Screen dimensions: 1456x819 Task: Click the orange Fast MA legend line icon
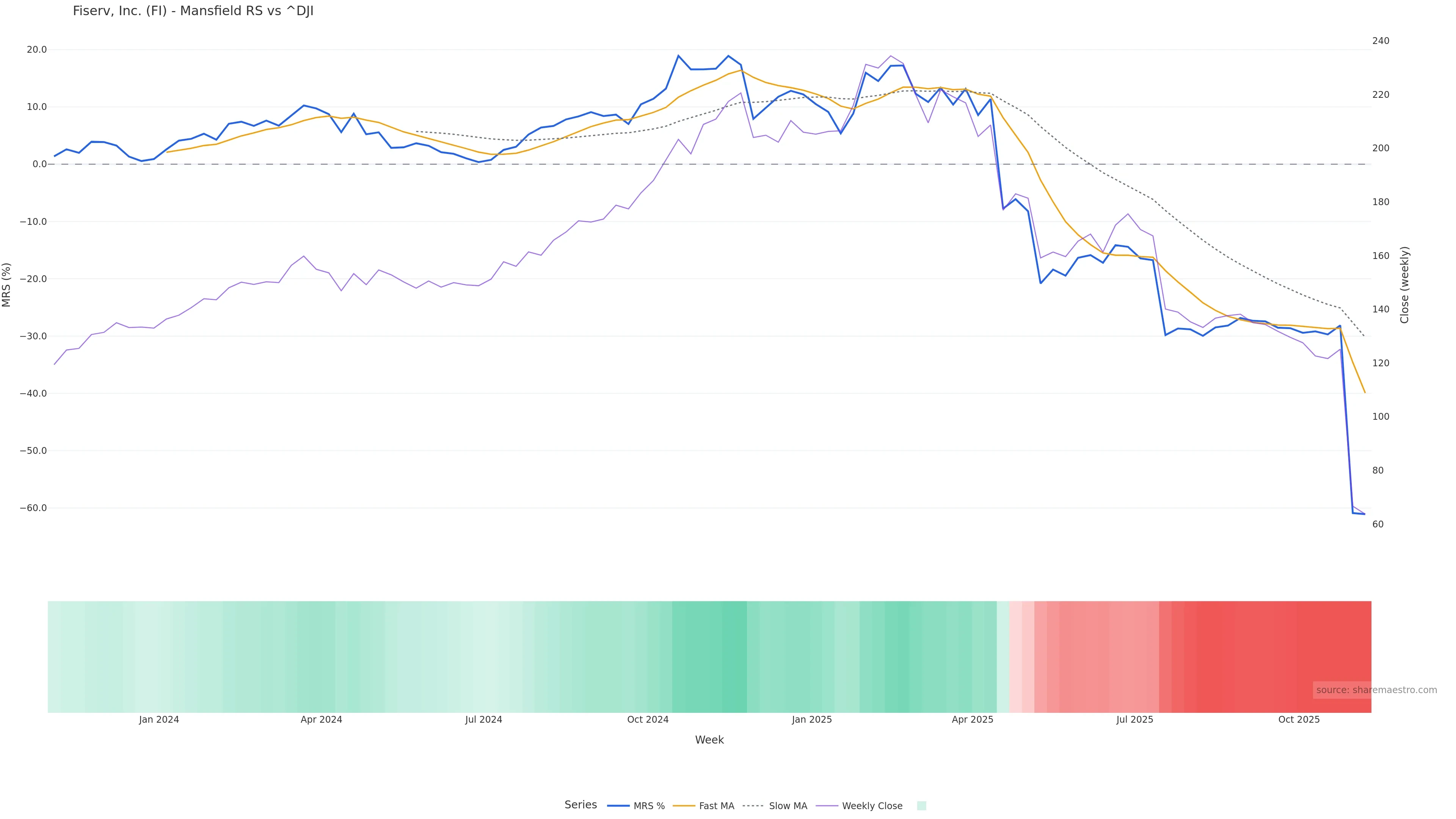pos(684,806)
